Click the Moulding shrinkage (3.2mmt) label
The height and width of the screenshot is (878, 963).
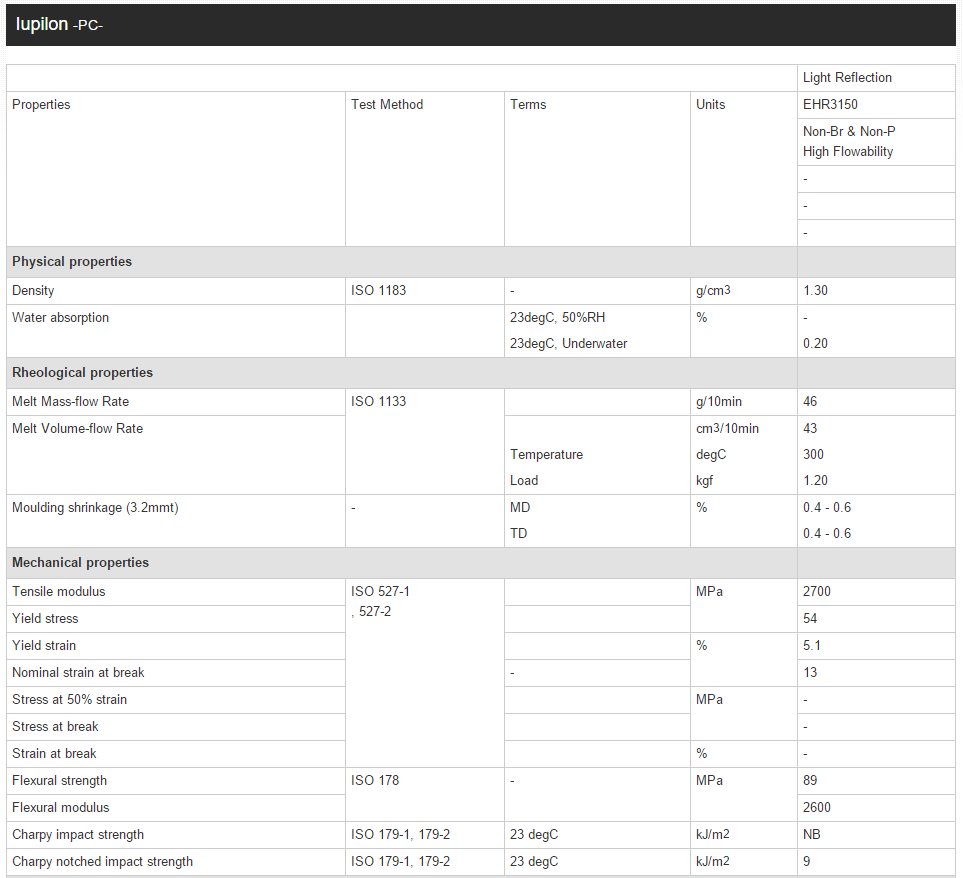tap(95, 508)
